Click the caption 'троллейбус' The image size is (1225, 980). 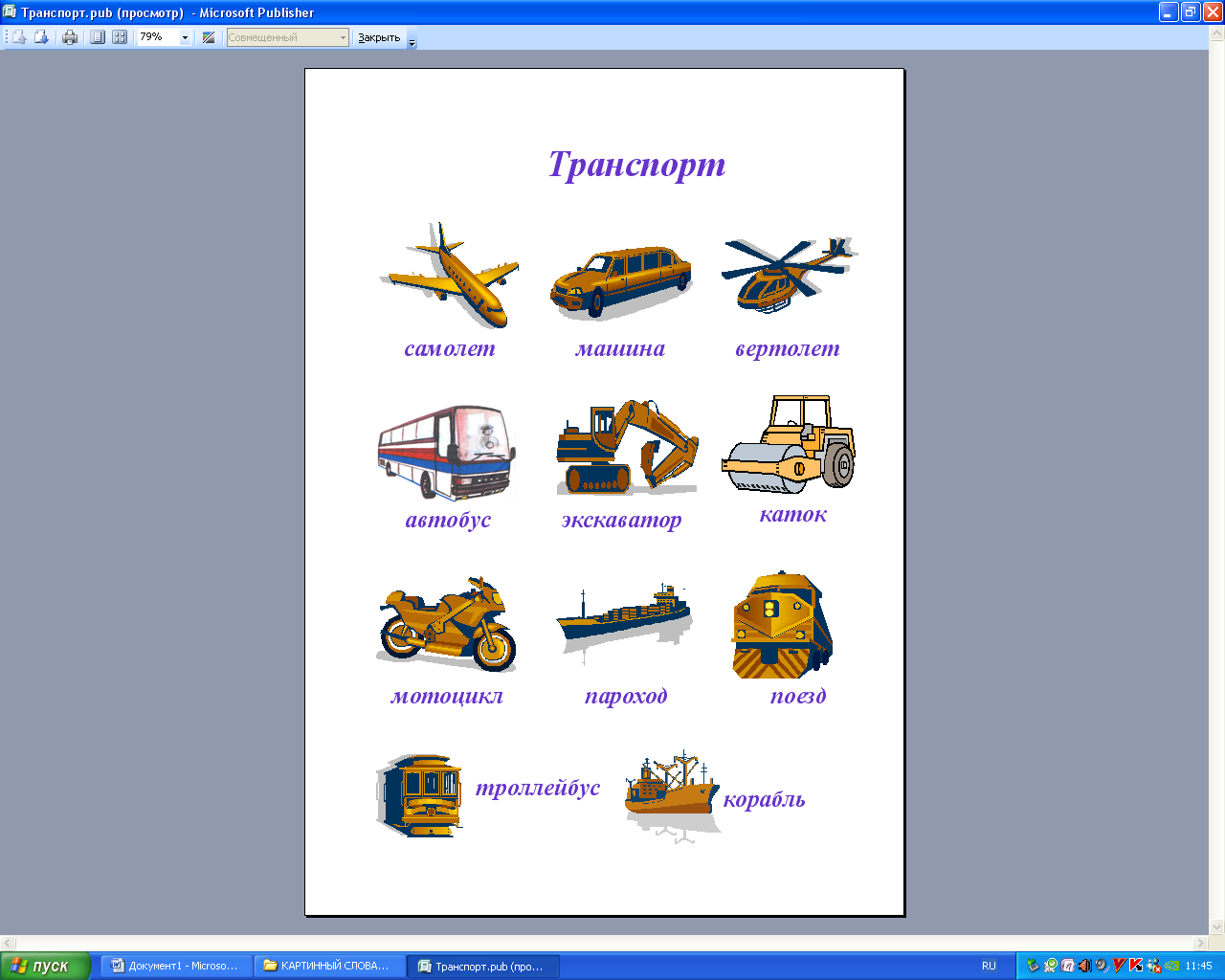point(538,789)
